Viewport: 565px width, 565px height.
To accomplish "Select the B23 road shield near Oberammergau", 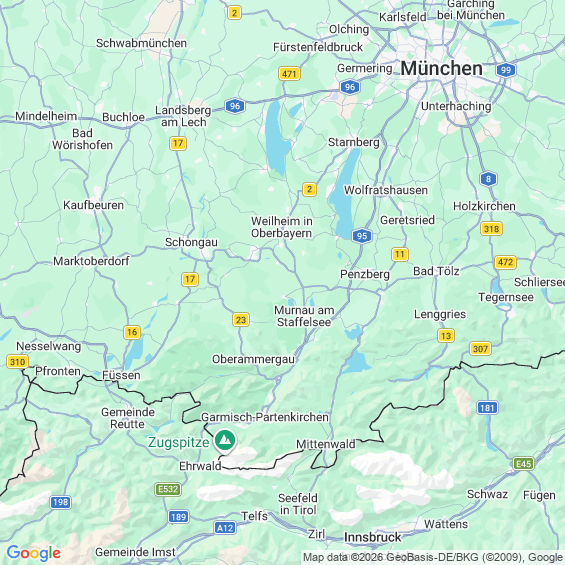I will tap(241, 320).
